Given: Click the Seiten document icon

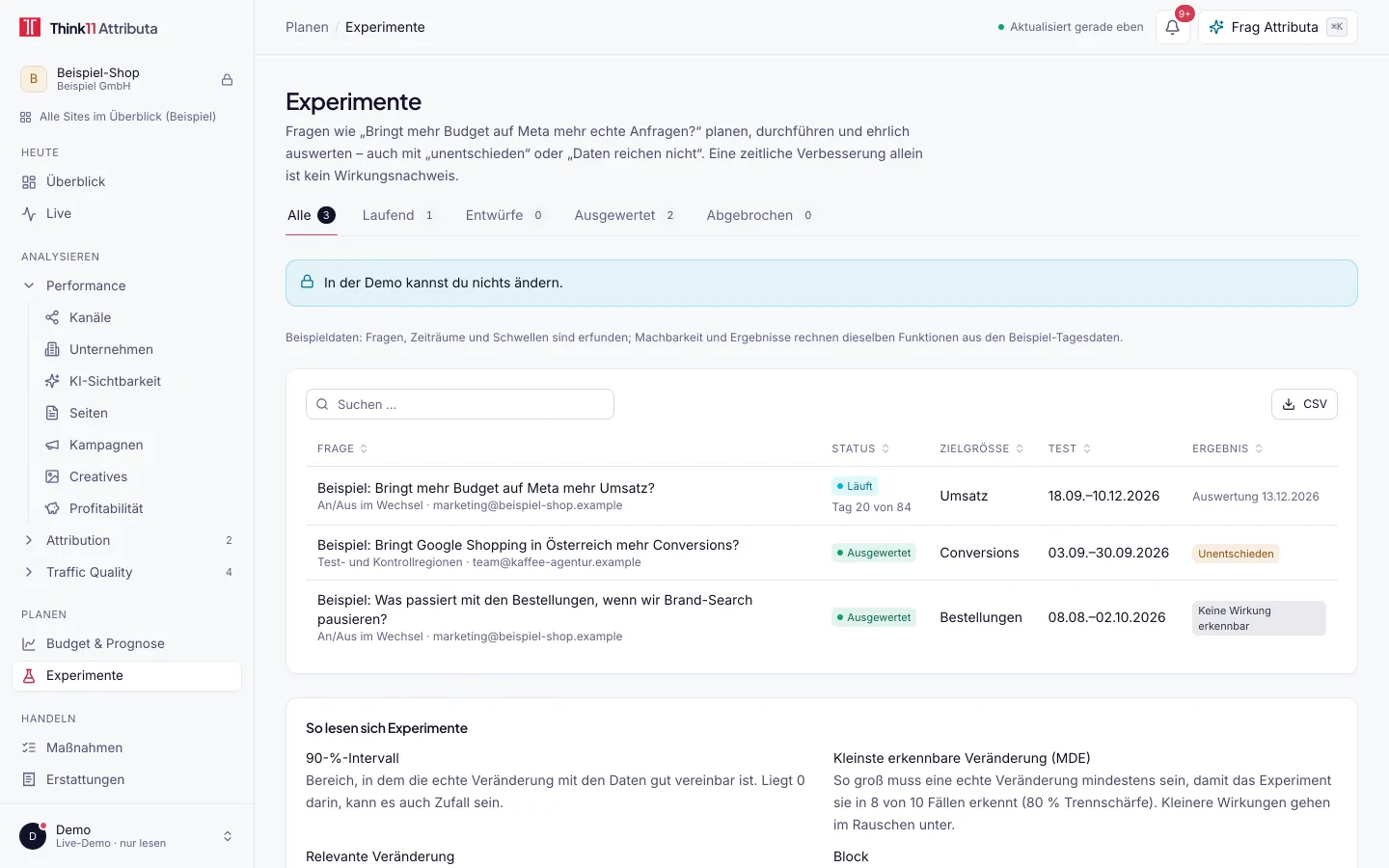Looking at the screenshot, I should click(x=52, y=413).
